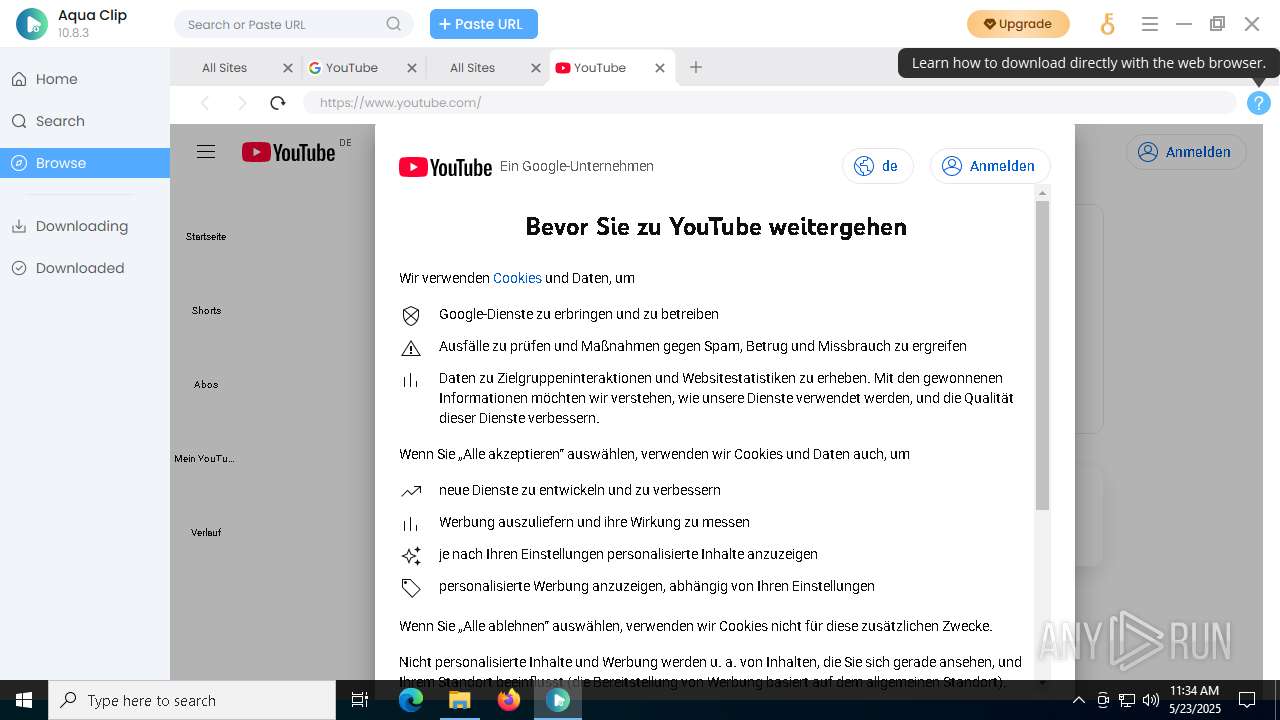Close the active YouTube tab

pos(660,68)
